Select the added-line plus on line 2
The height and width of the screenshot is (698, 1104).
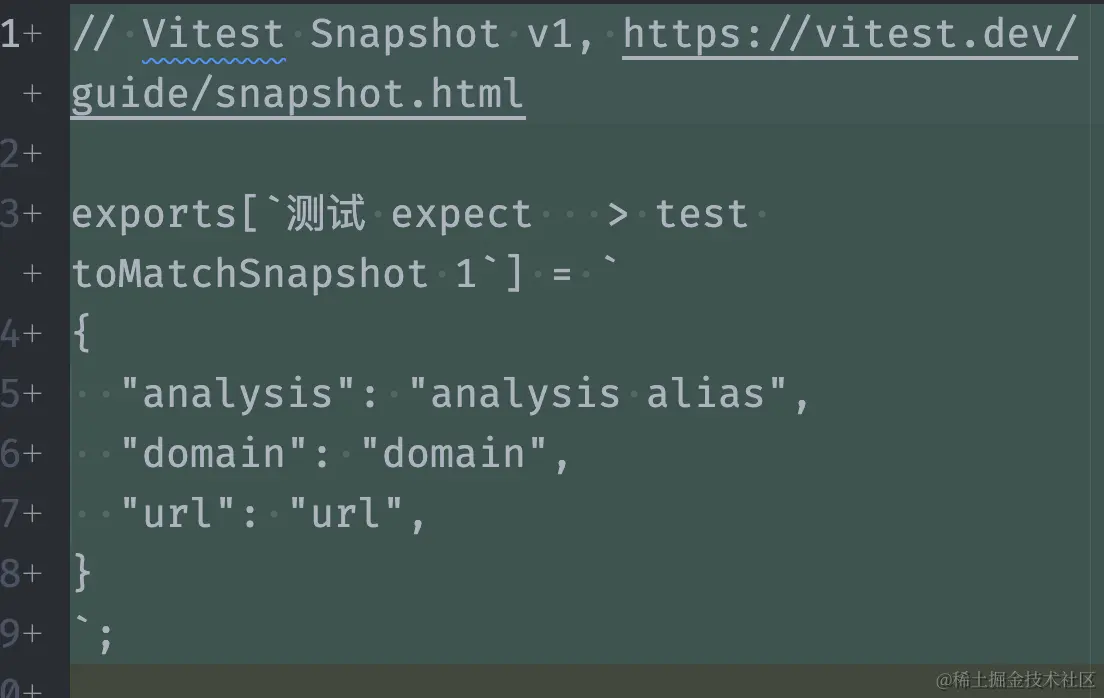point(32,154)
